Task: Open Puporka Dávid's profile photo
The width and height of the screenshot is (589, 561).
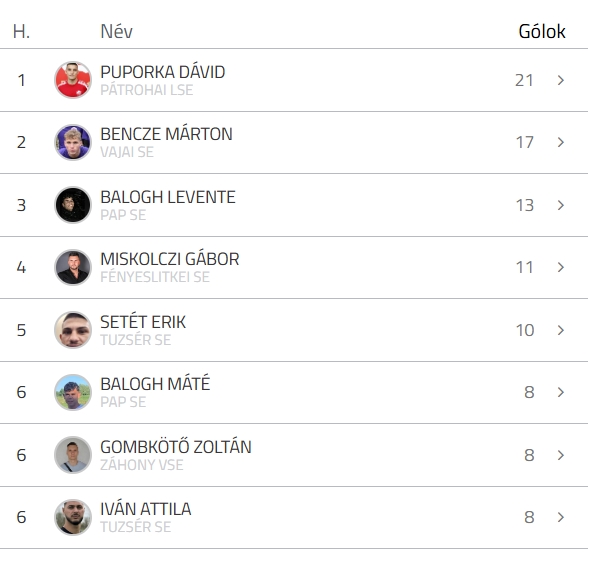Action: click(73, 80)
